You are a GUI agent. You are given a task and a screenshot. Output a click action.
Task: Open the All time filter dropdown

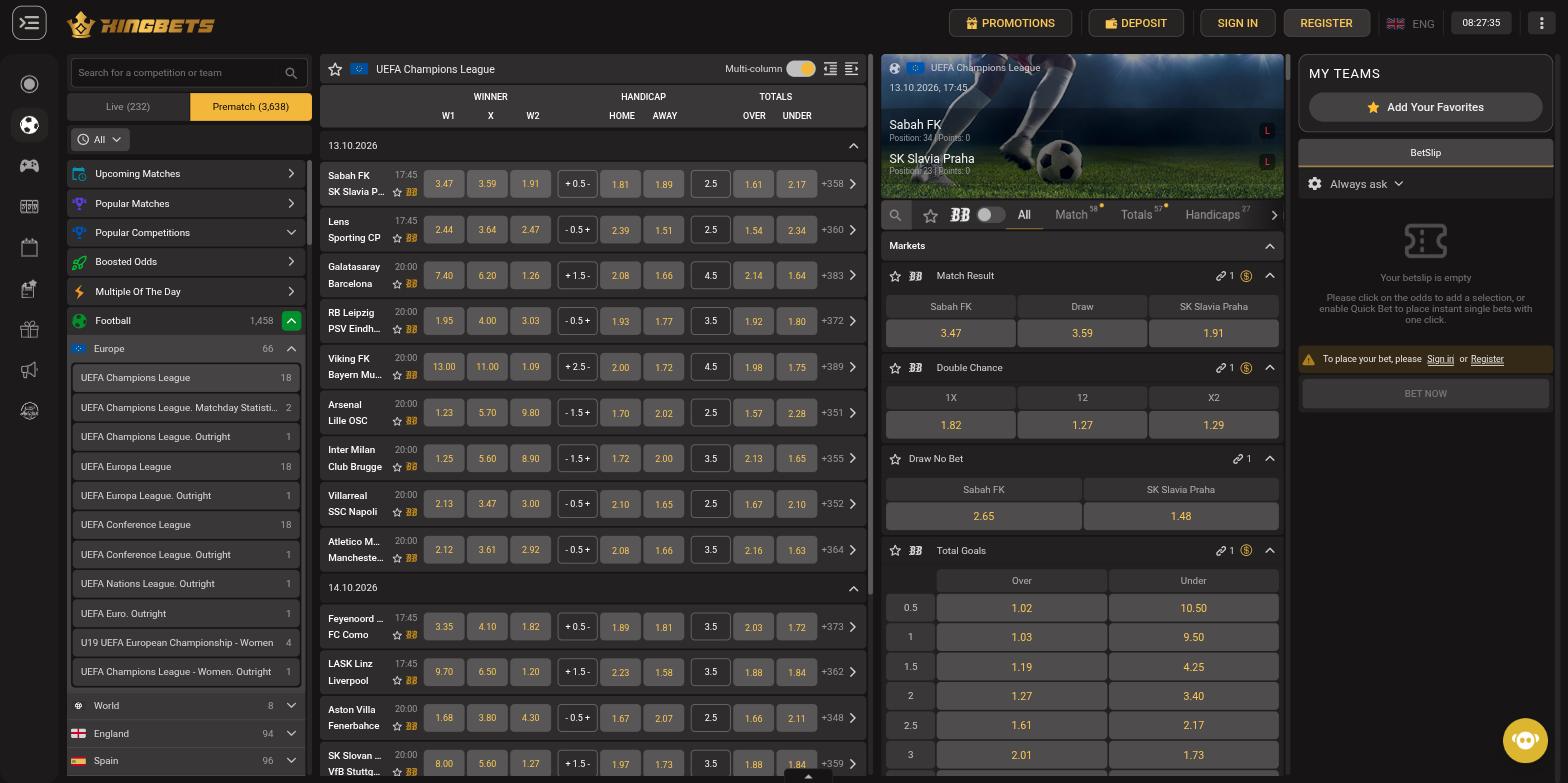[100, 140]
